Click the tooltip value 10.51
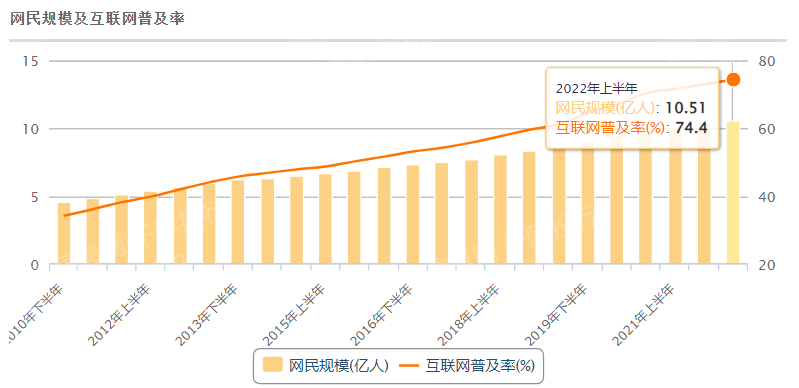This screenshot has height=388, width=799. (x=687, y=108)
